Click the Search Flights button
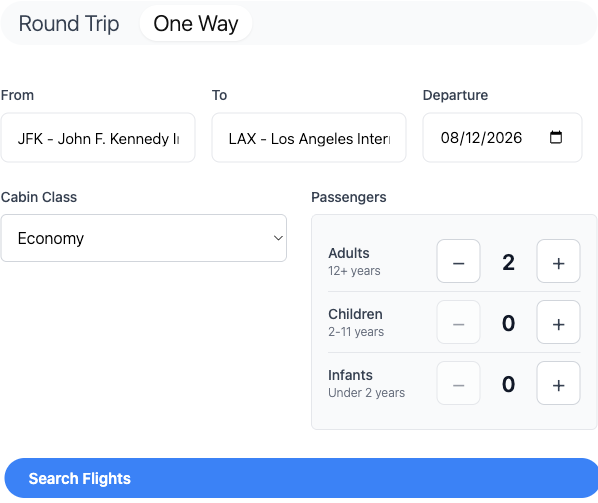 pyautogui.click(x=301, y=478)
